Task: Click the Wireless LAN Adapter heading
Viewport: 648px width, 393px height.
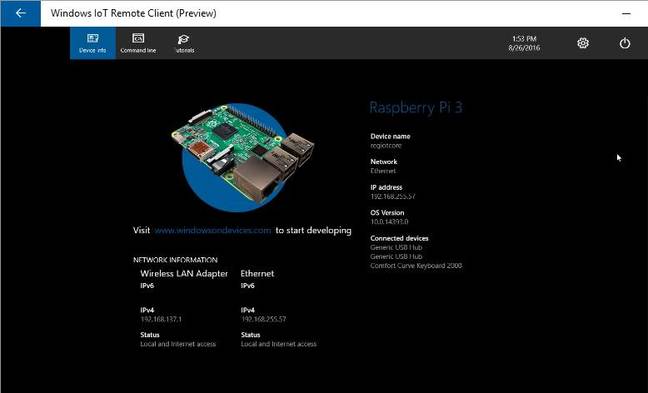Action: tap(184, 274)
